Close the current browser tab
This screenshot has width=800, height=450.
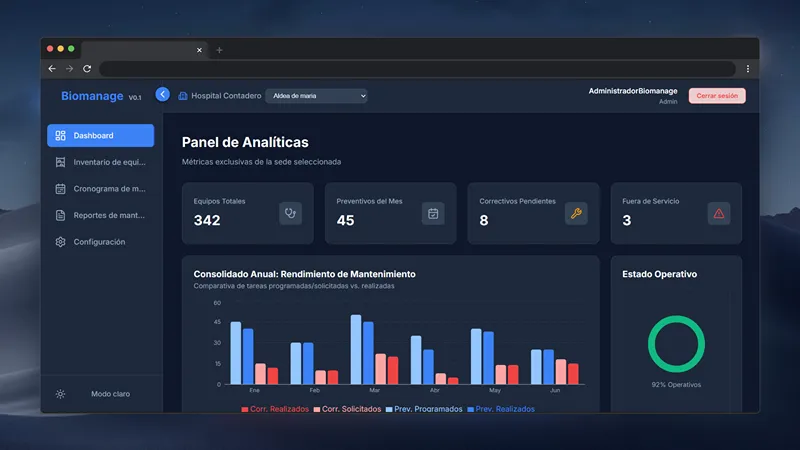click(x=199, y=50)
